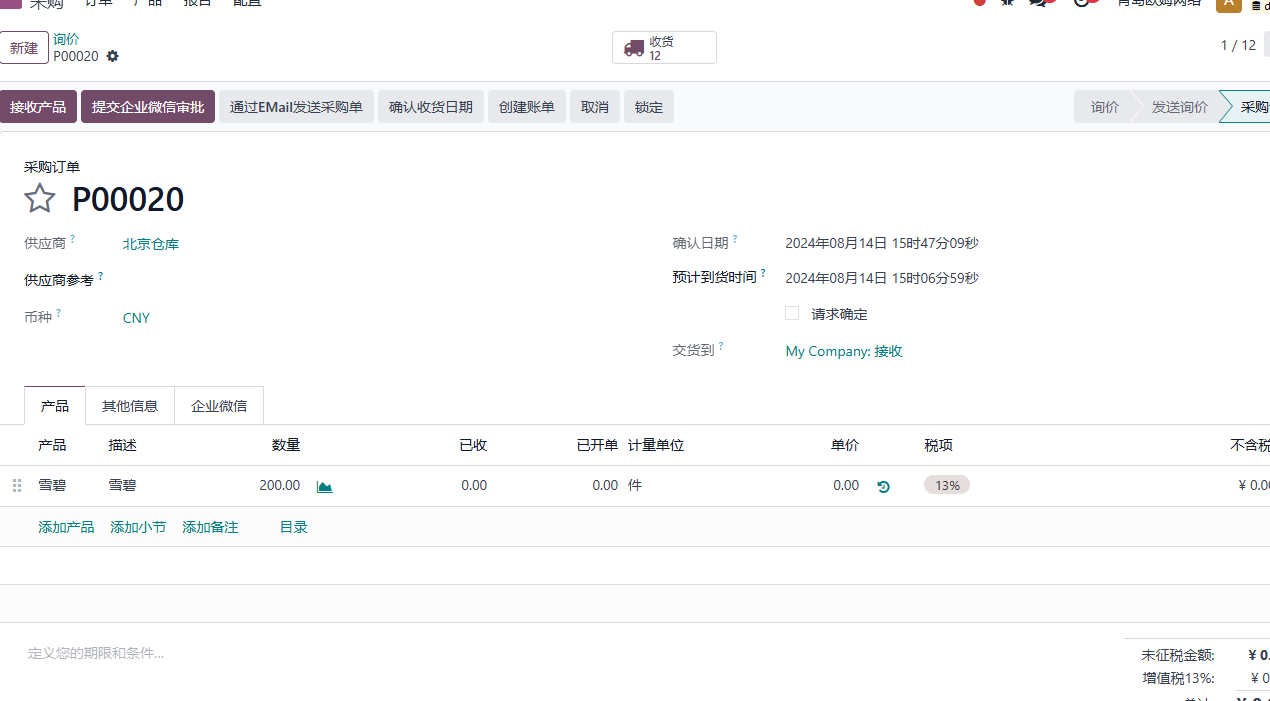Viewport: 1270px width, 701px height.
Task: Open the 收货 12 receipts smart button
Action: [x=664, y=48]
